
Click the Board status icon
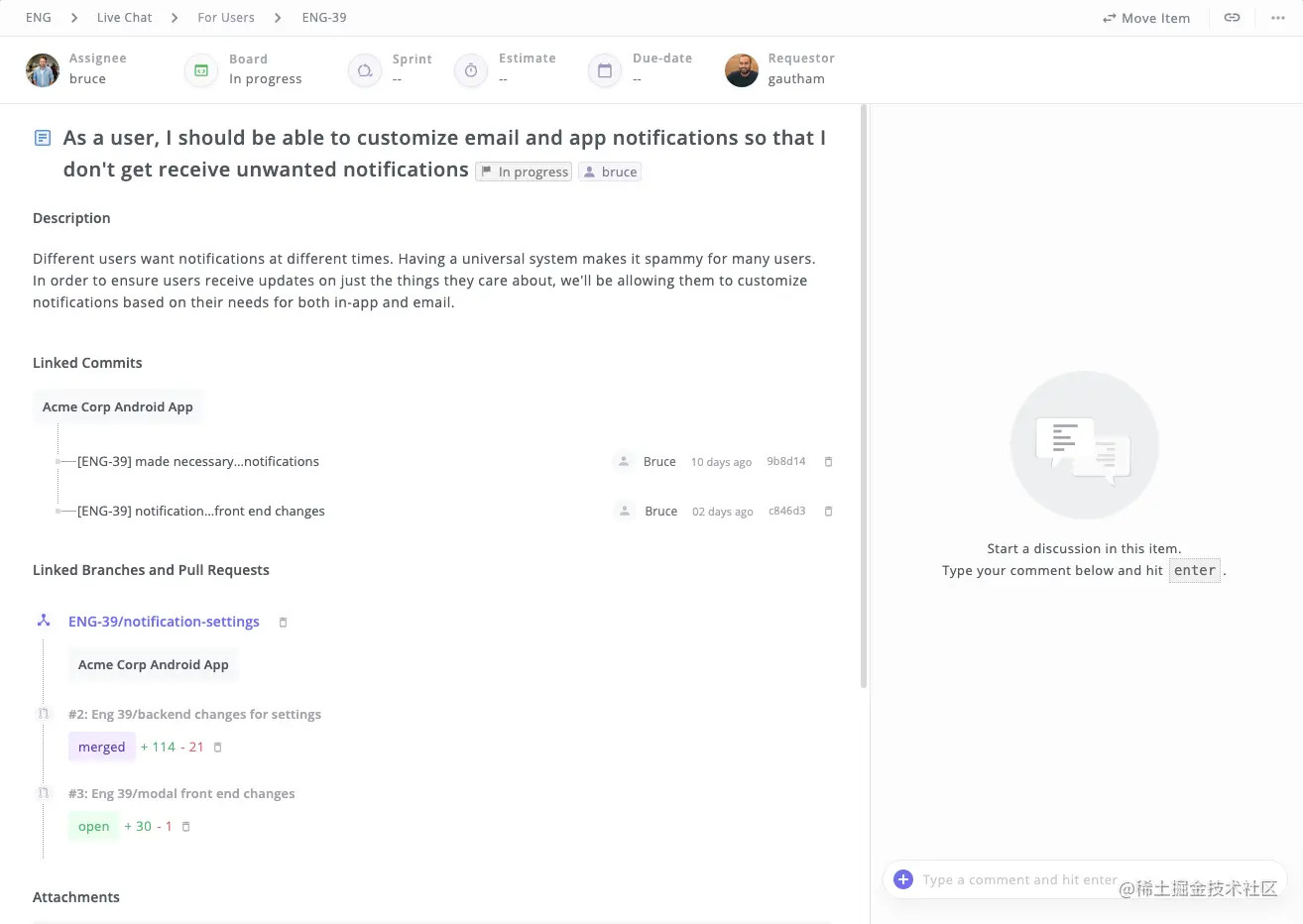[201, 70]
